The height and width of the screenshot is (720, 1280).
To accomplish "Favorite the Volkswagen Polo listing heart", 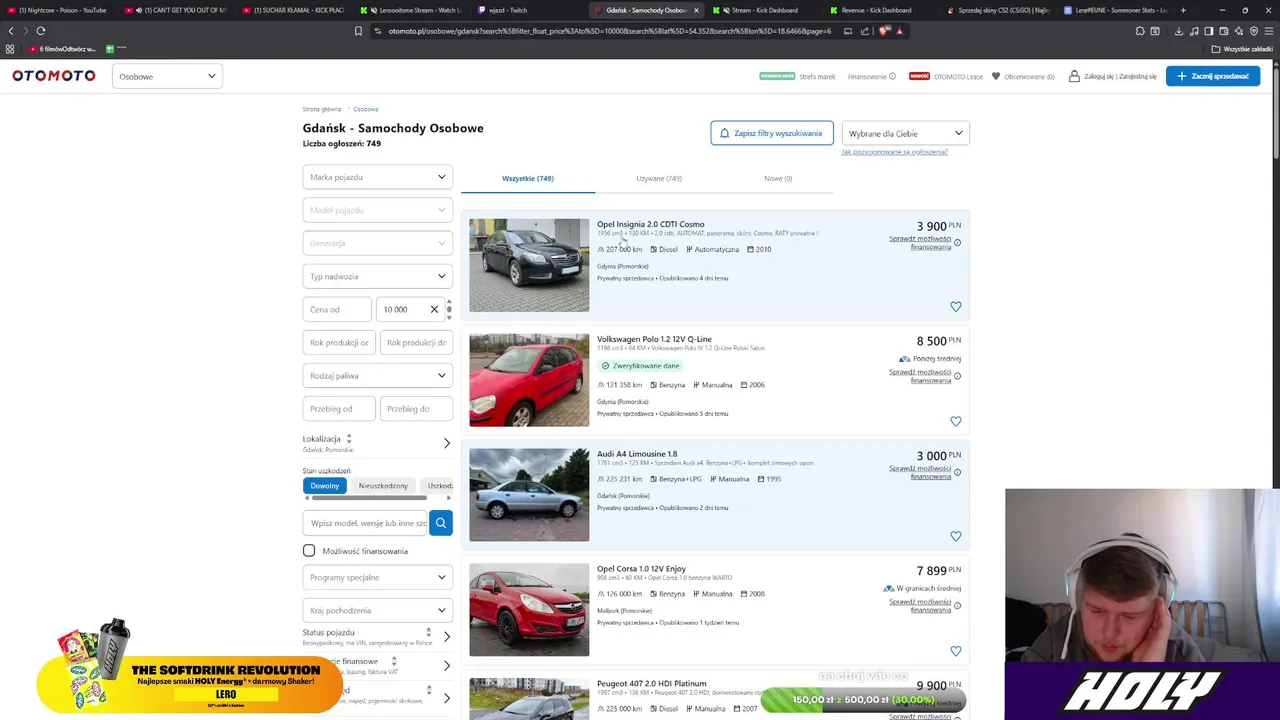I will (x=955, y=422).
